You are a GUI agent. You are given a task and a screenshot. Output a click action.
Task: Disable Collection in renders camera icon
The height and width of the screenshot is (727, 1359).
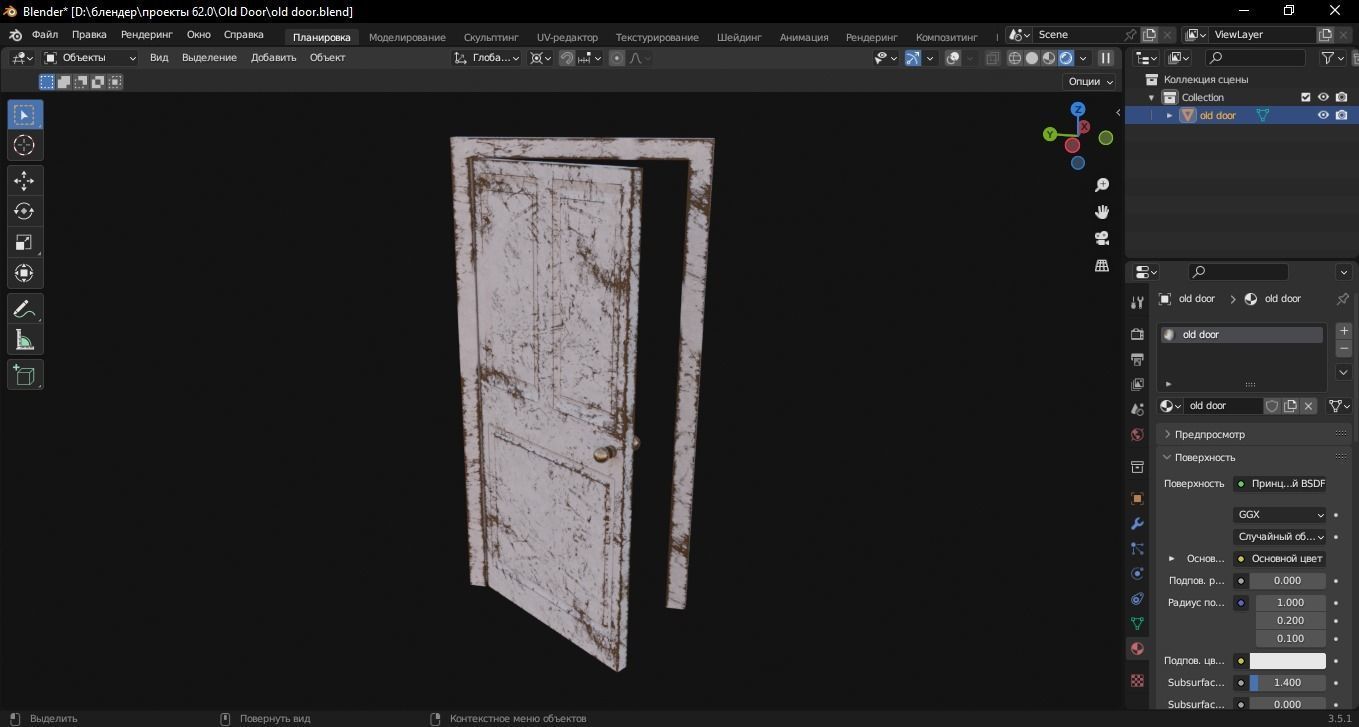click(x=1341, y=97)
